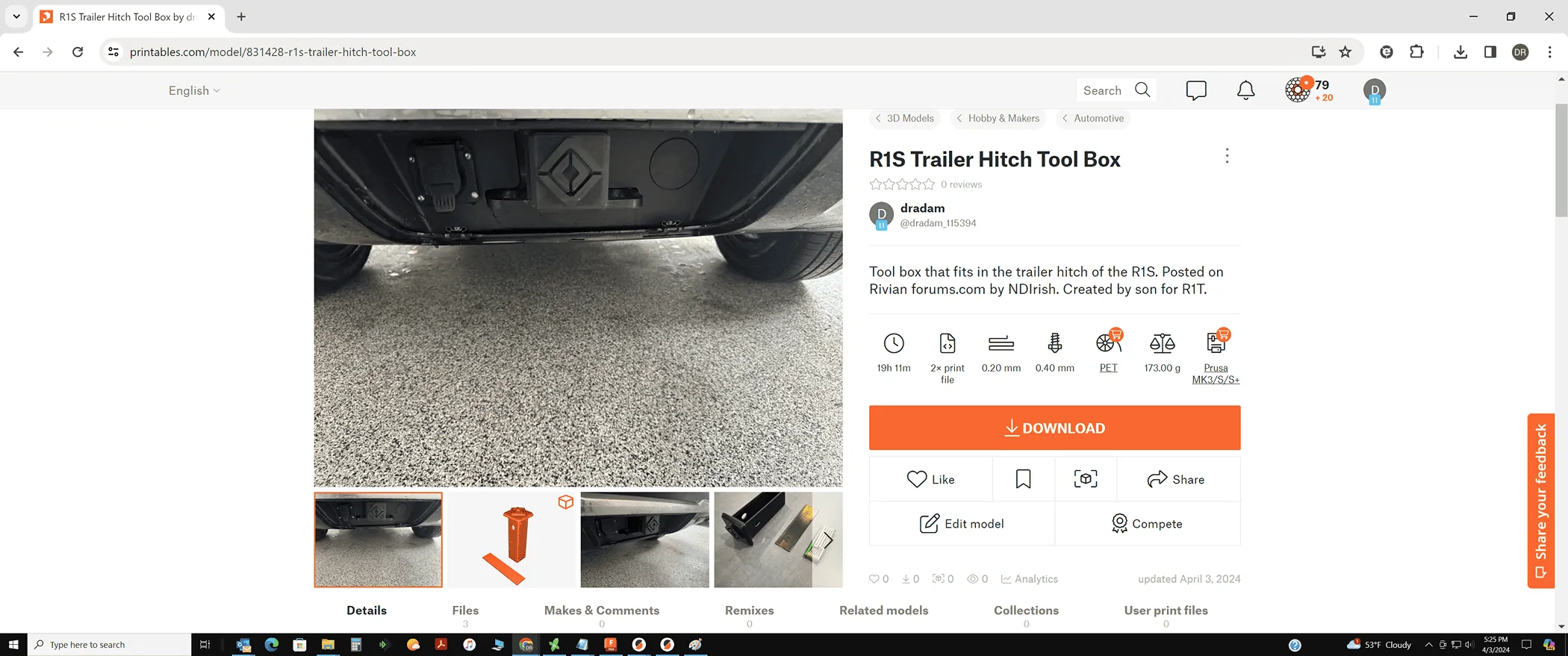Screen dimensions: 1568x656
Task: Switch to the Details tab
Action: coord(367,610)
